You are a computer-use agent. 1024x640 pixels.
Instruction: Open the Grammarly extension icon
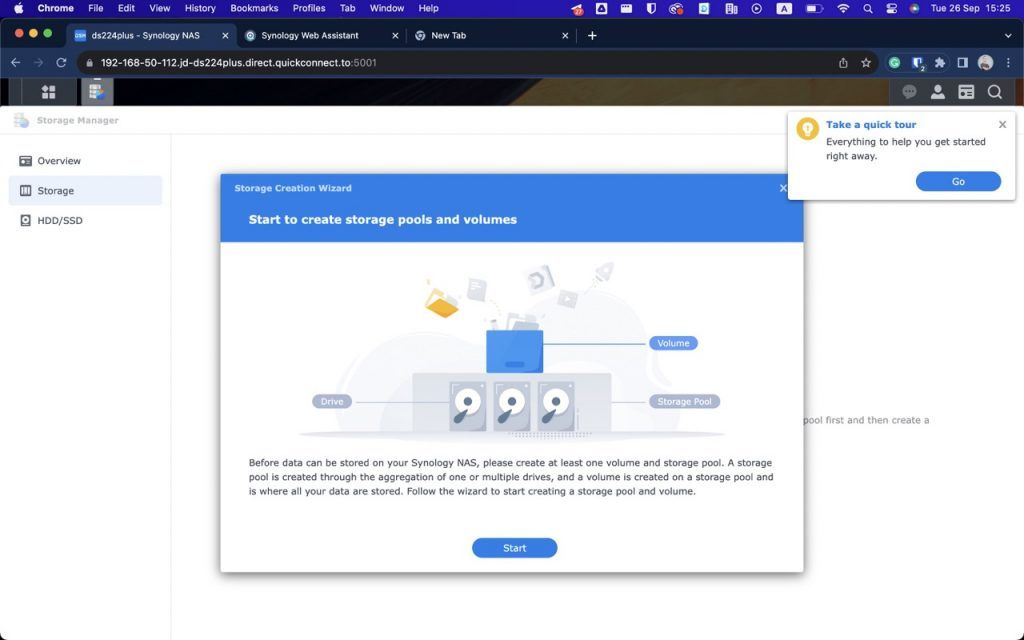pos(895,63)
